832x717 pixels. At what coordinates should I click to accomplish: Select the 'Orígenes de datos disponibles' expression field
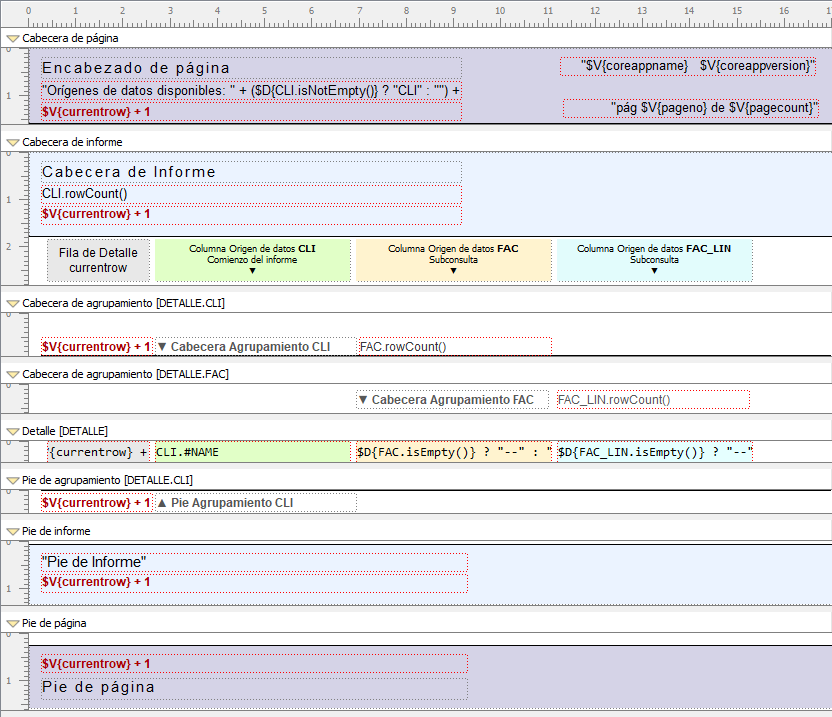250,90
